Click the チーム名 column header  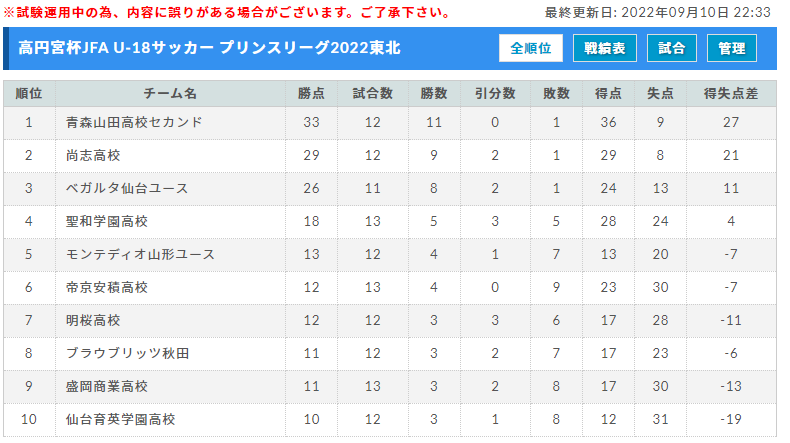point(170,93)
